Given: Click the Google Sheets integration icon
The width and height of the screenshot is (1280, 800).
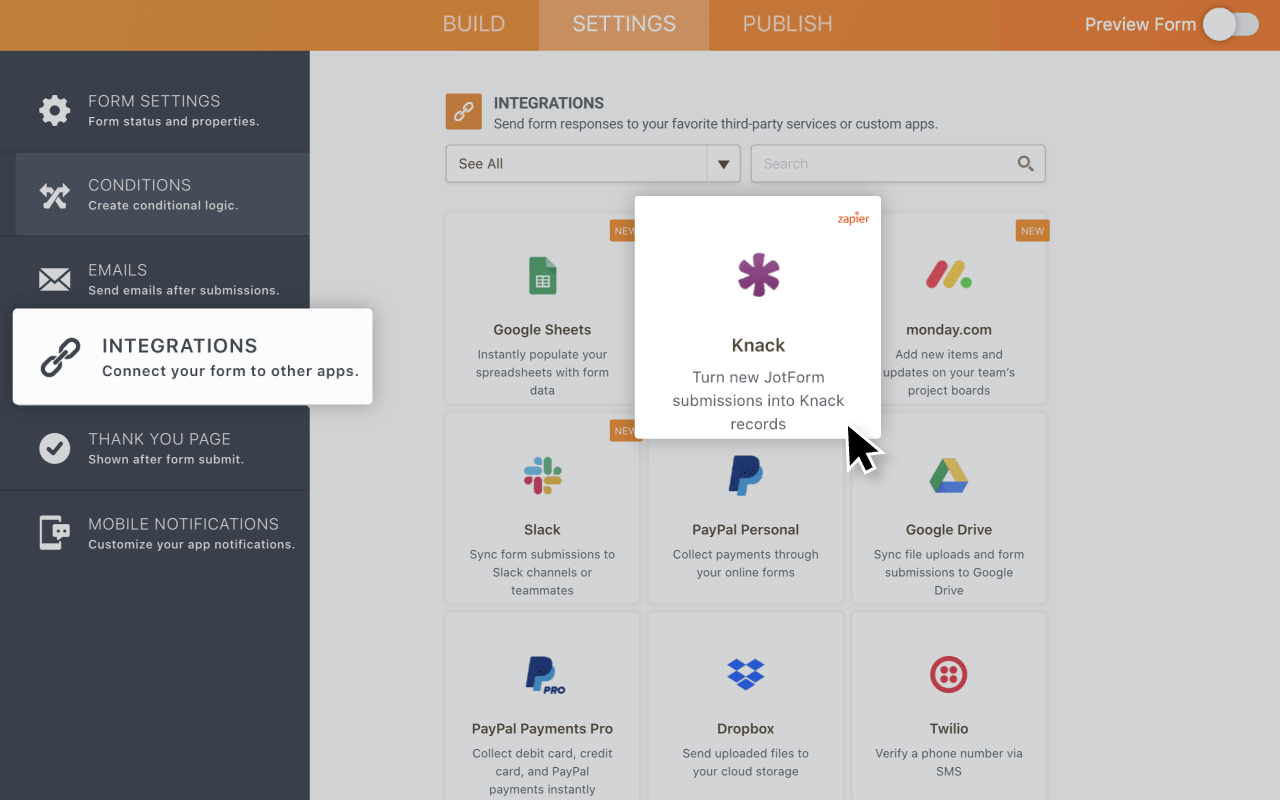Looking at the screenshot, I should (x=542, y=276).
